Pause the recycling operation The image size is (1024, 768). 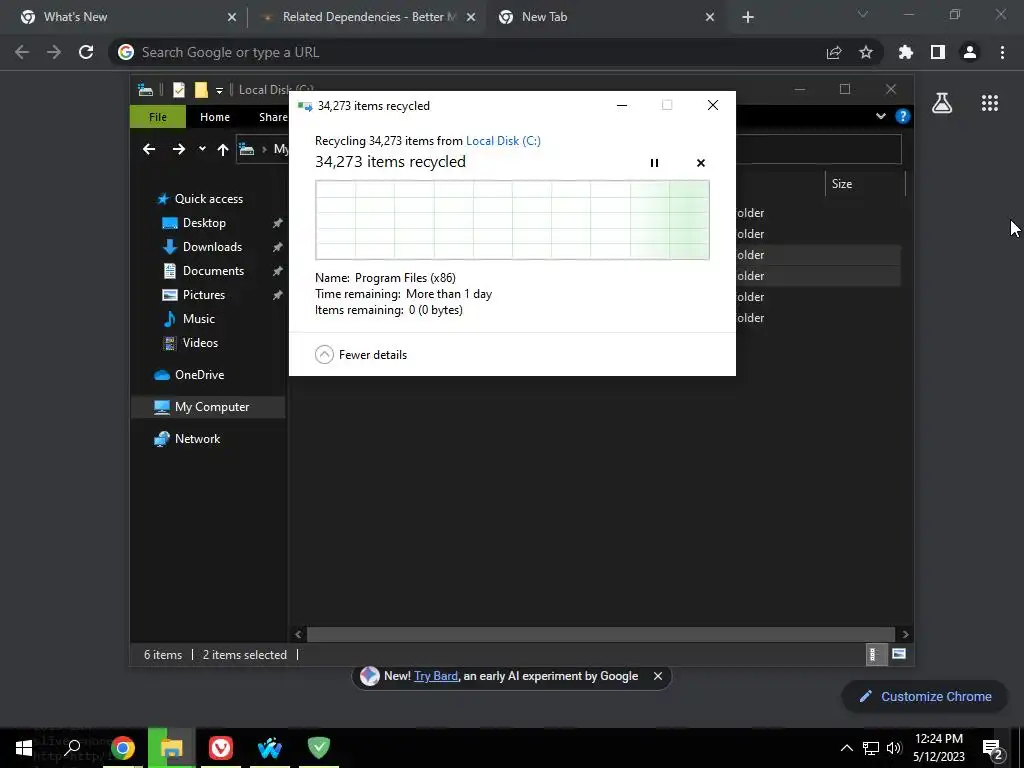(654, 163)
